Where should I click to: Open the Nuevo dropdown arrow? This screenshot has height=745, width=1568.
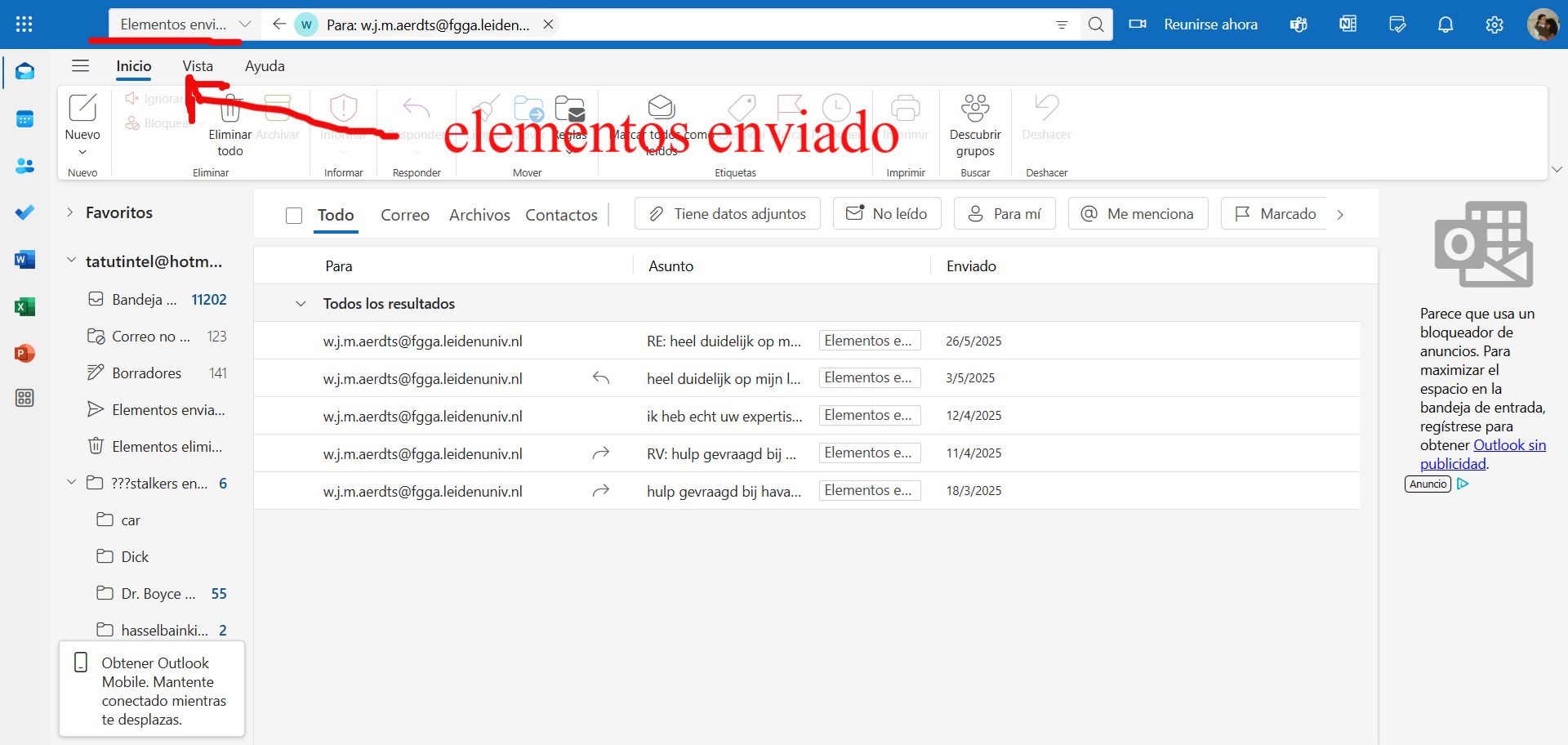tap(82, 152)
